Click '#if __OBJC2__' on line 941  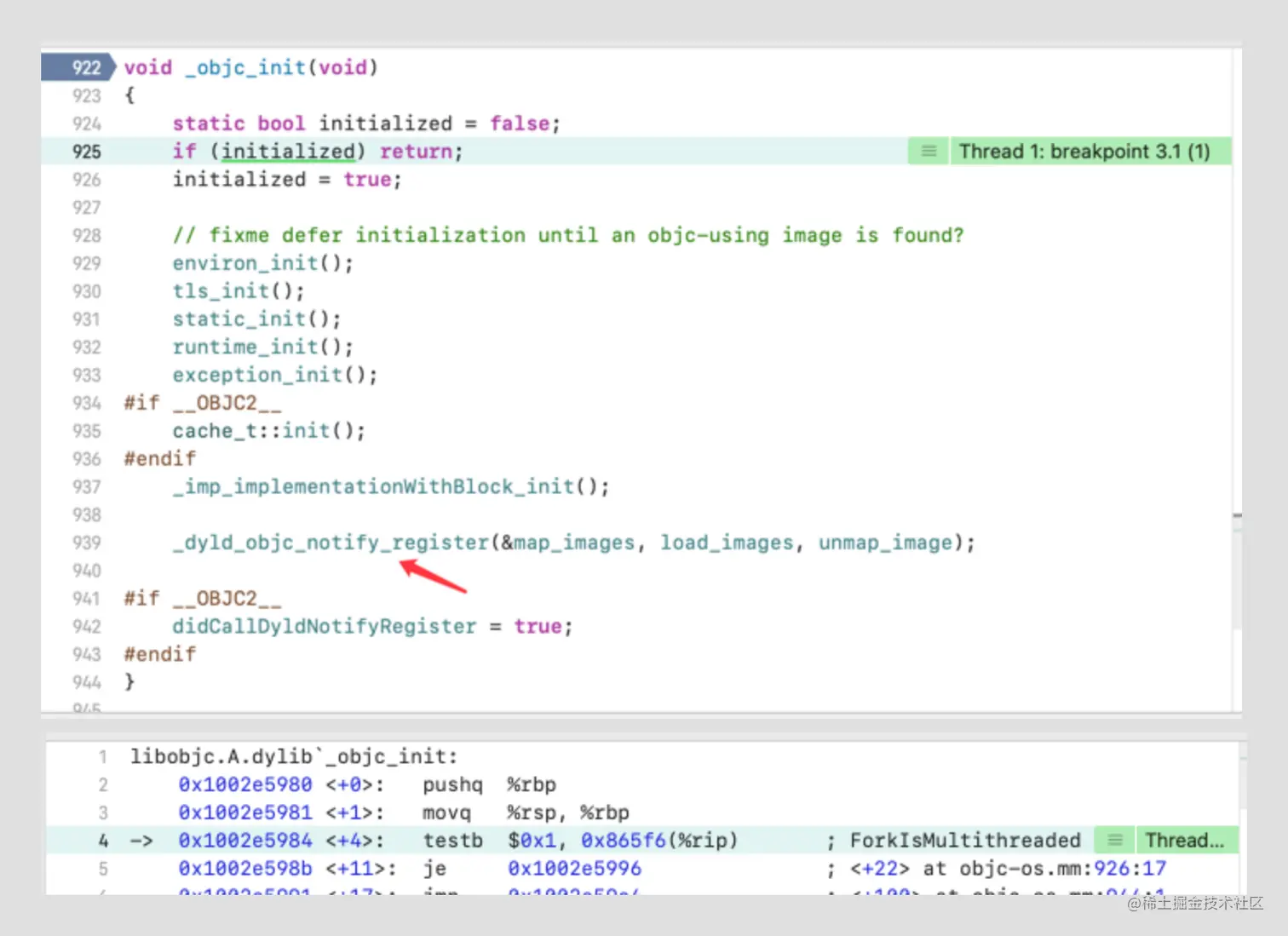(x=203, y=599)
